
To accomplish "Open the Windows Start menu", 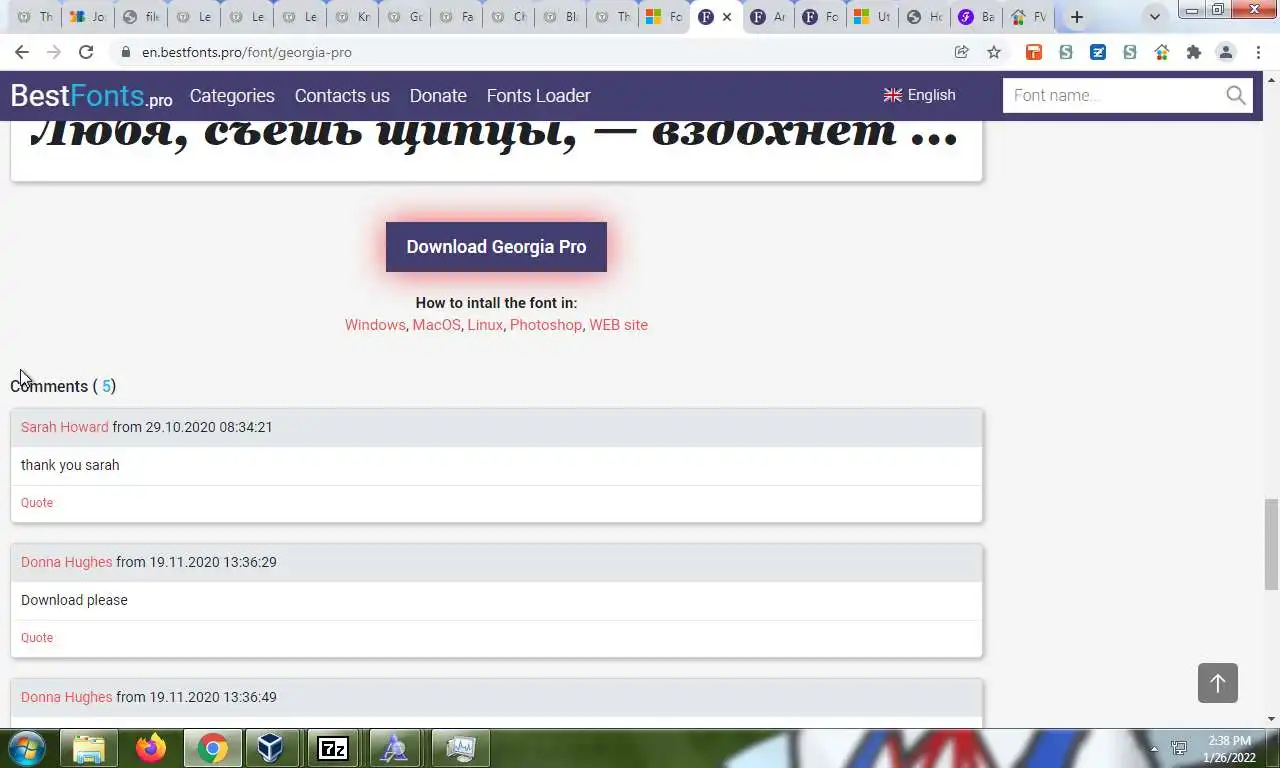I will 27,748.
